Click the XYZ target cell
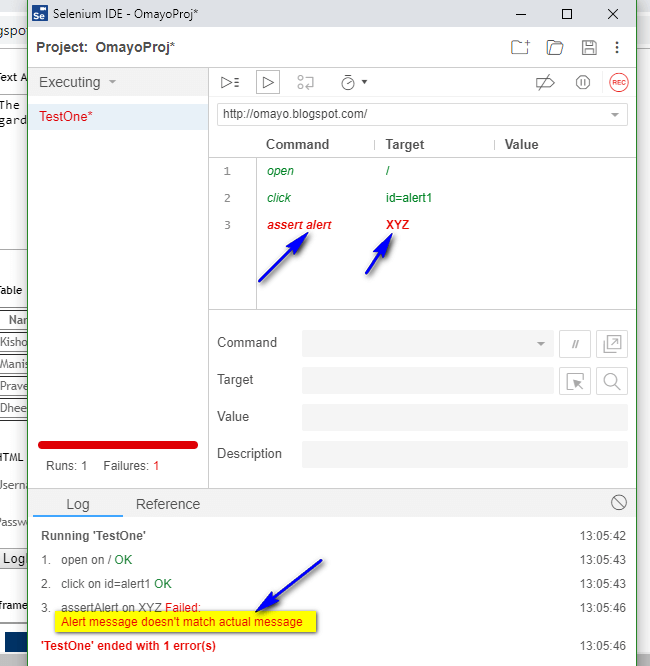Screen dimensions: 650x666 [x=397, y=225]
